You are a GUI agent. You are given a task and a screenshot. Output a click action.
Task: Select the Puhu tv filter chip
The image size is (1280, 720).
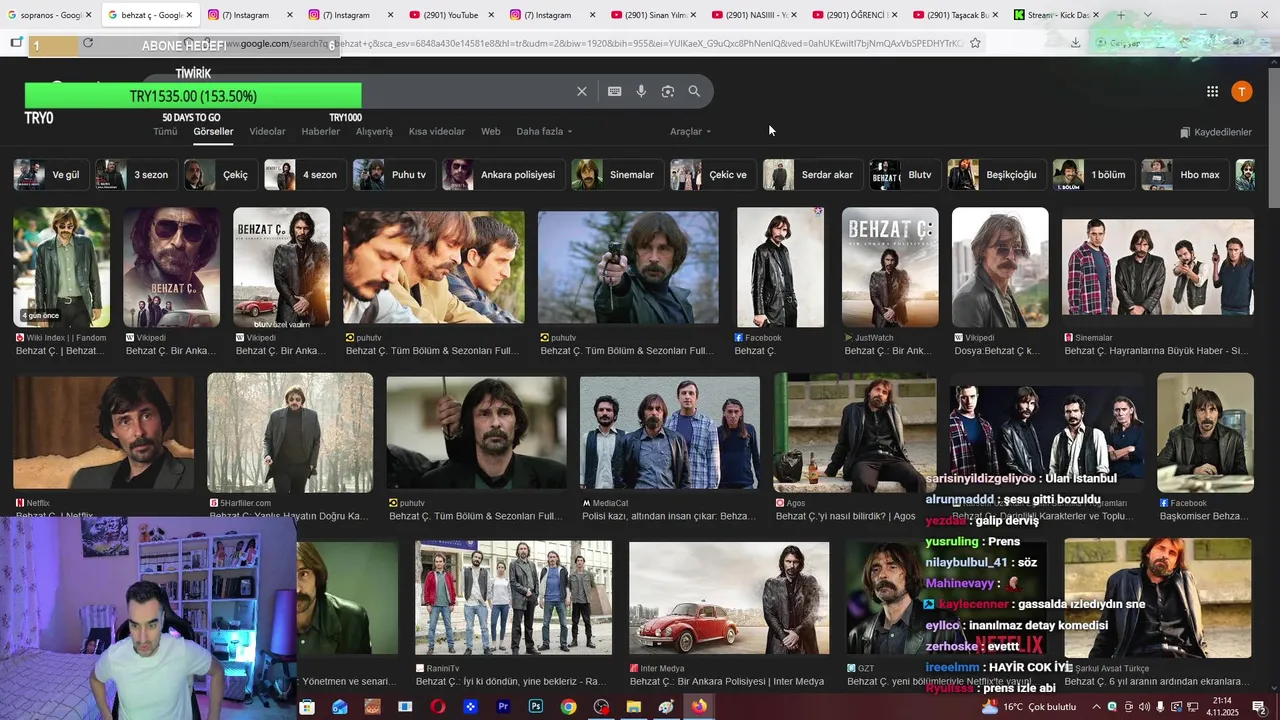coord(392,174)
